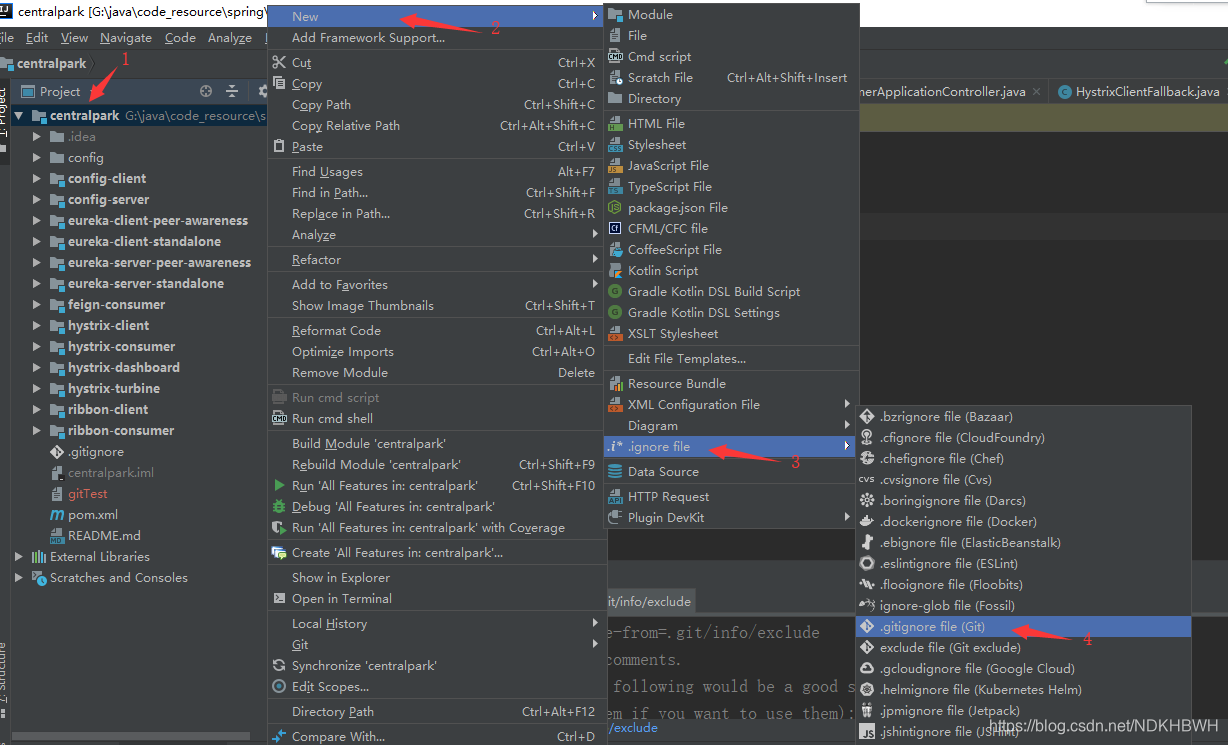Screen dimensions: 1228x745
Task: Click the Debug bug icon
Action: pos(279,506)
